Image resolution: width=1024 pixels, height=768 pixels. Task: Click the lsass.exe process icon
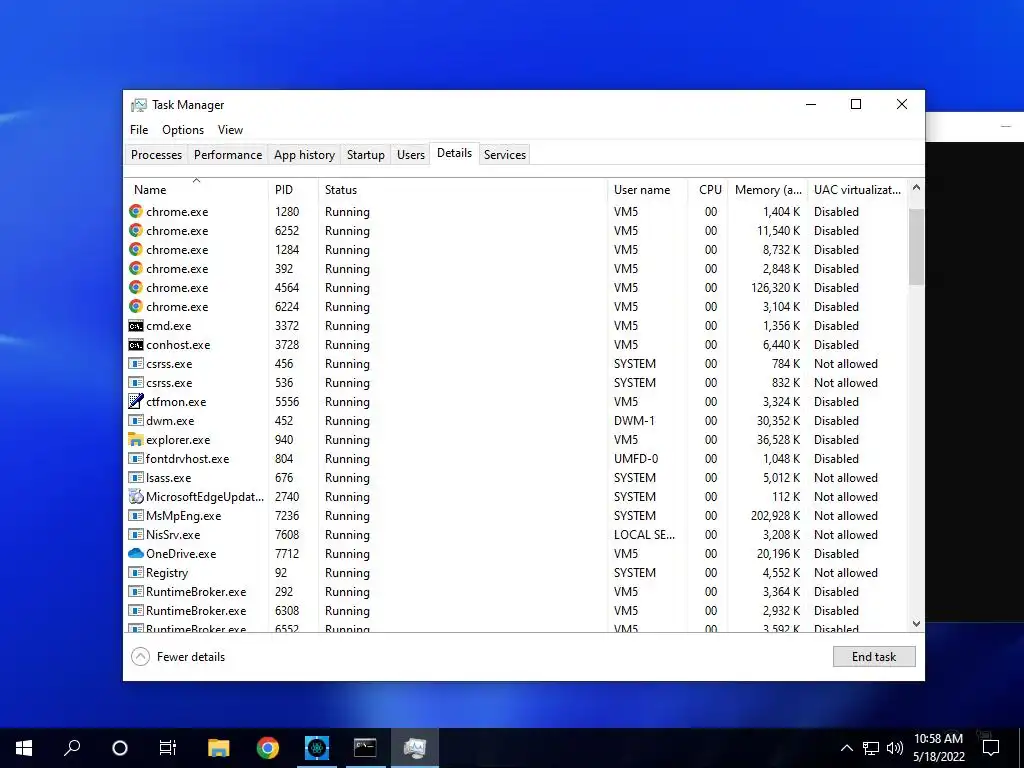click(136, 477)
